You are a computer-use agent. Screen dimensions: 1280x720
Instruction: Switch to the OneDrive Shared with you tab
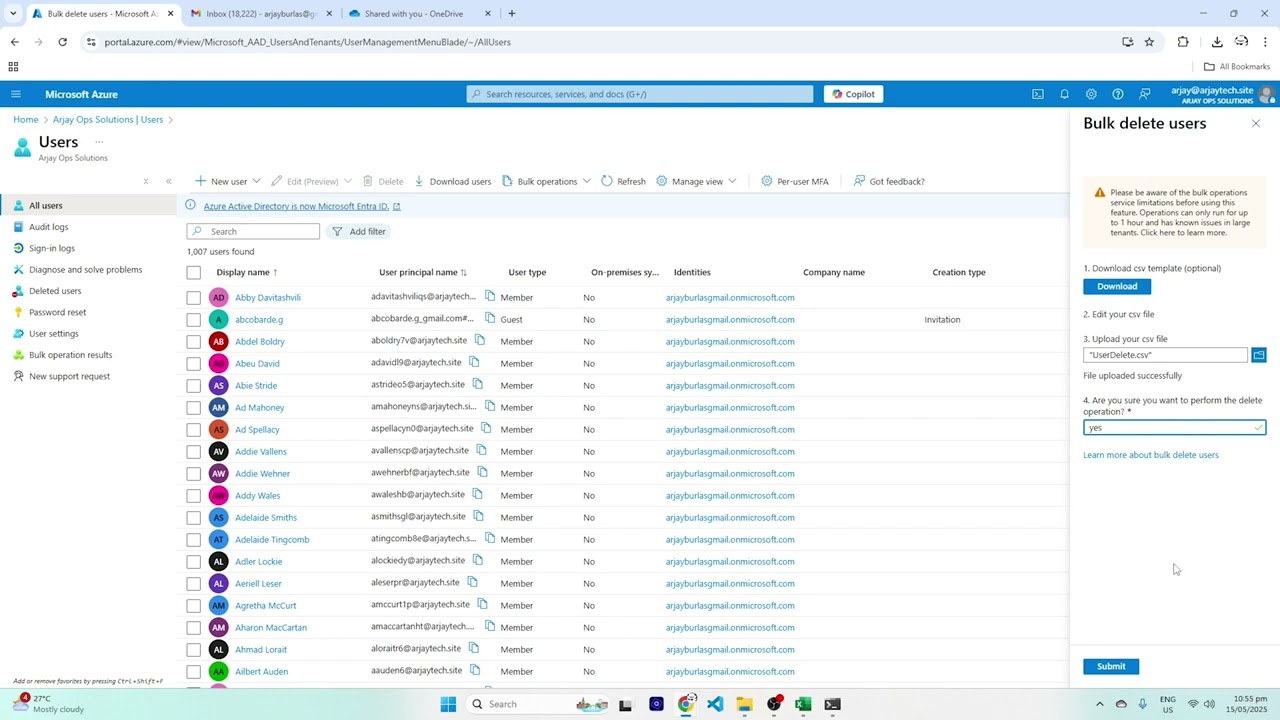[x=420, y=14]
